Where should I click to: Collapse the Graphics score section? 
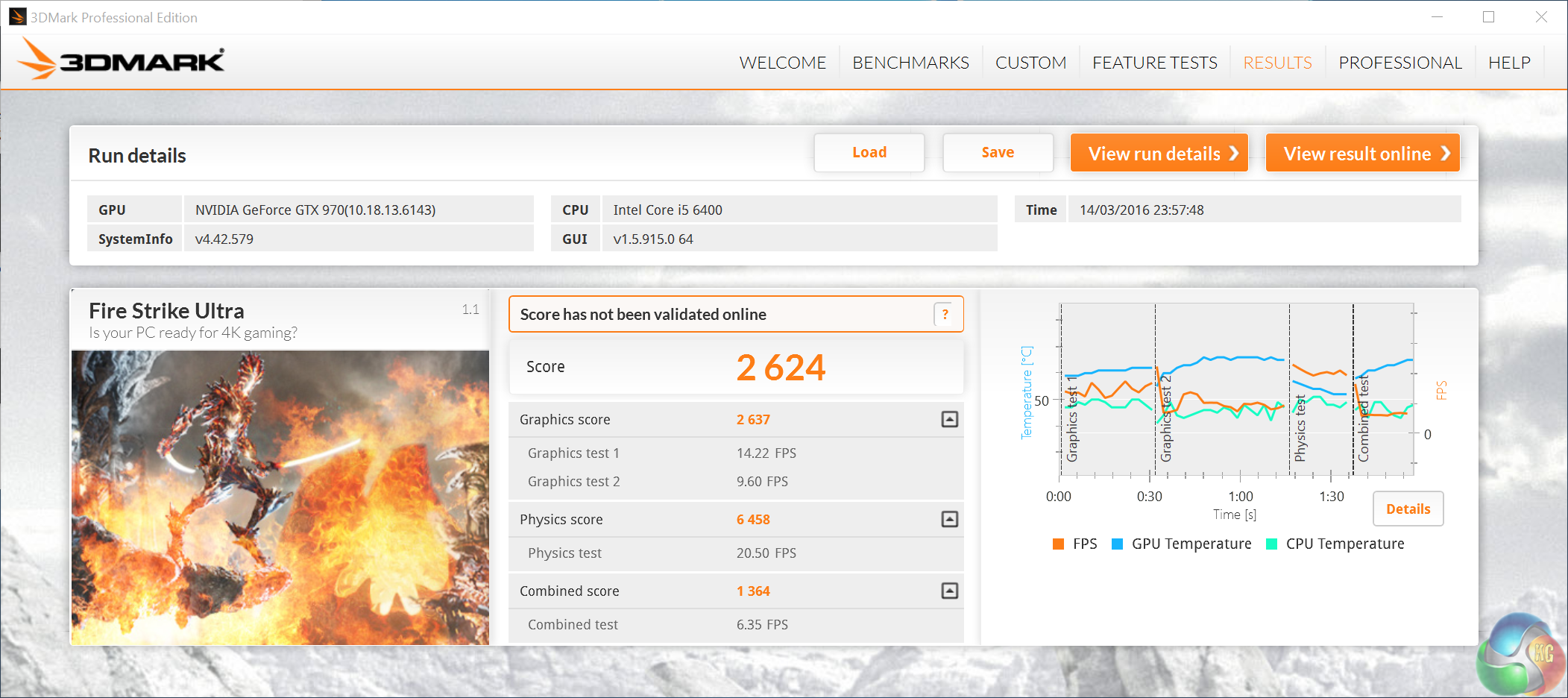coord(949,420)
